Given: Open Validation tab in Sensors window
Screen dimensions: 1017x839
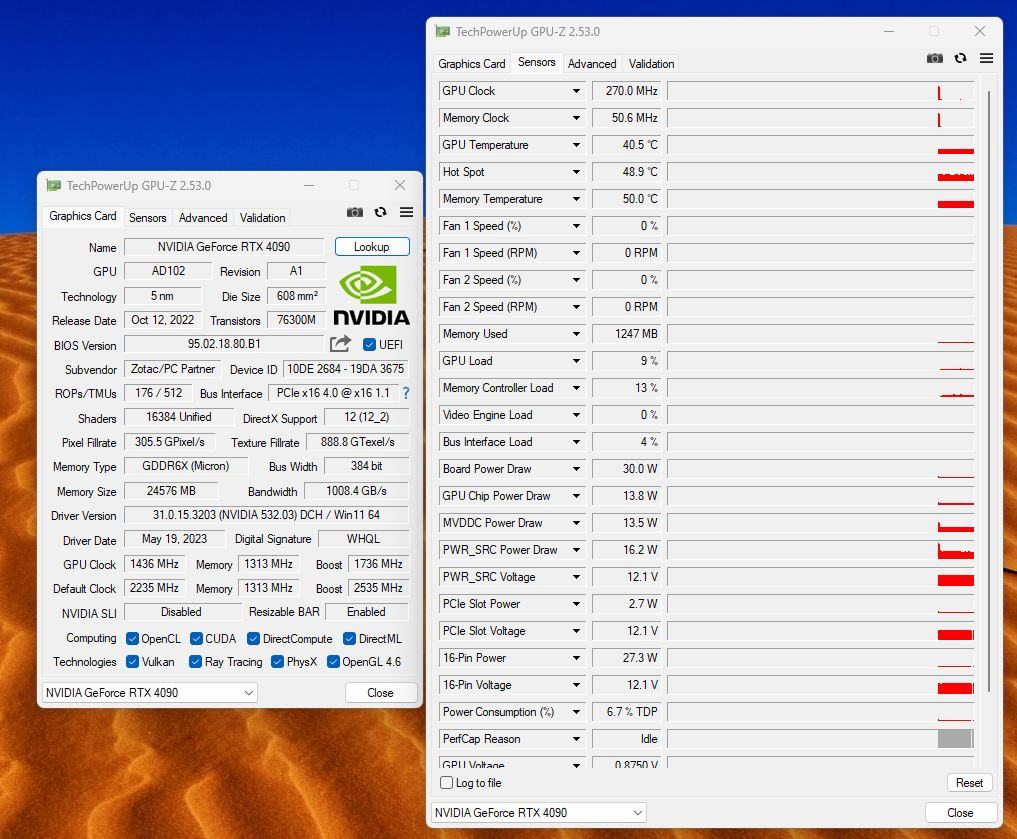Looking at the screenshot, I should click(x=651, y=64).
